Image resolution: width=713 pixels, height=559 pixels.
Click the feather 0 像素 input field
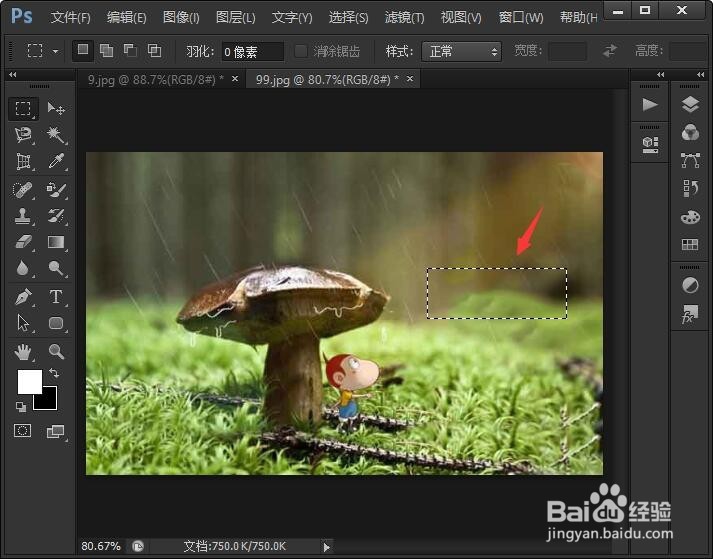pyautogui.click(x=252, y=51)
